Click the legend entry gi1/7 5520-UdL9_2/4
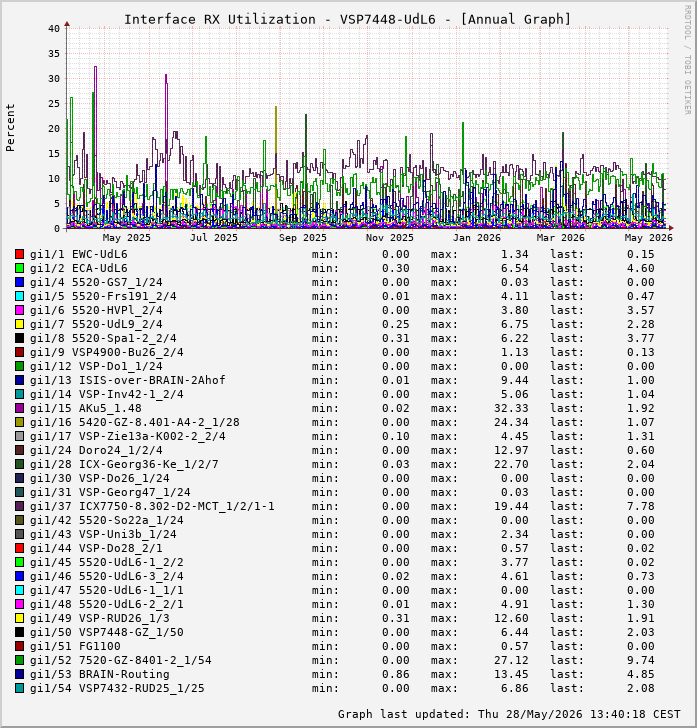Image resolution: width=697 pixels, height=728 pixels. [x=96, y=325]
